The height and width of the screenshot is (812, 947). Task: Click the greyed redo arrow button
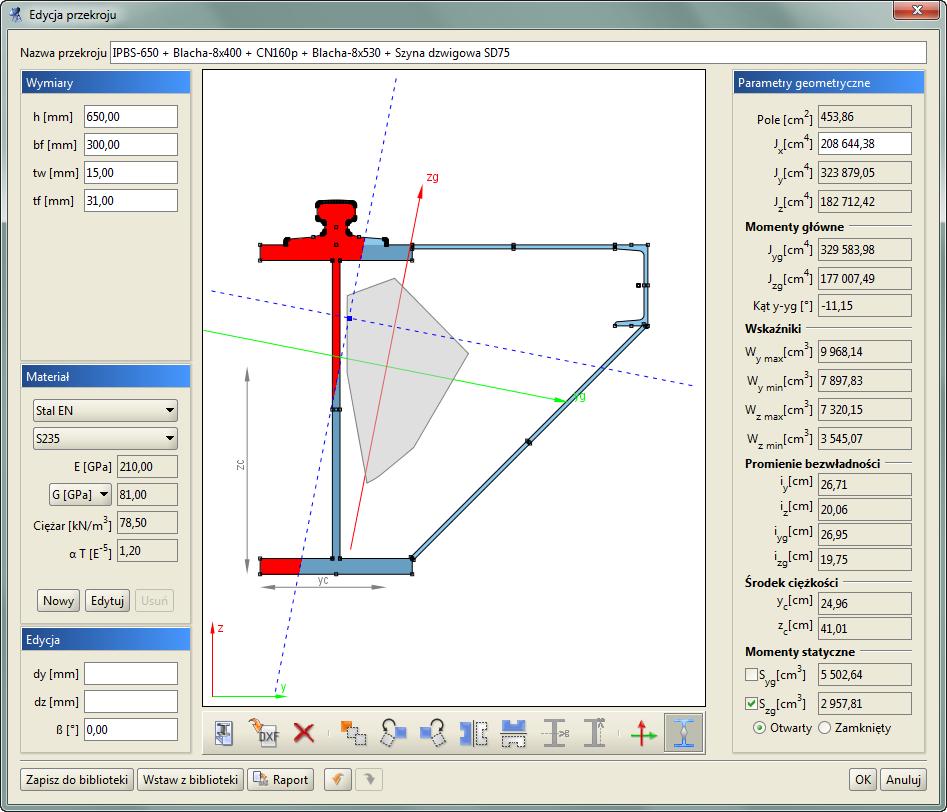[368, 779]
